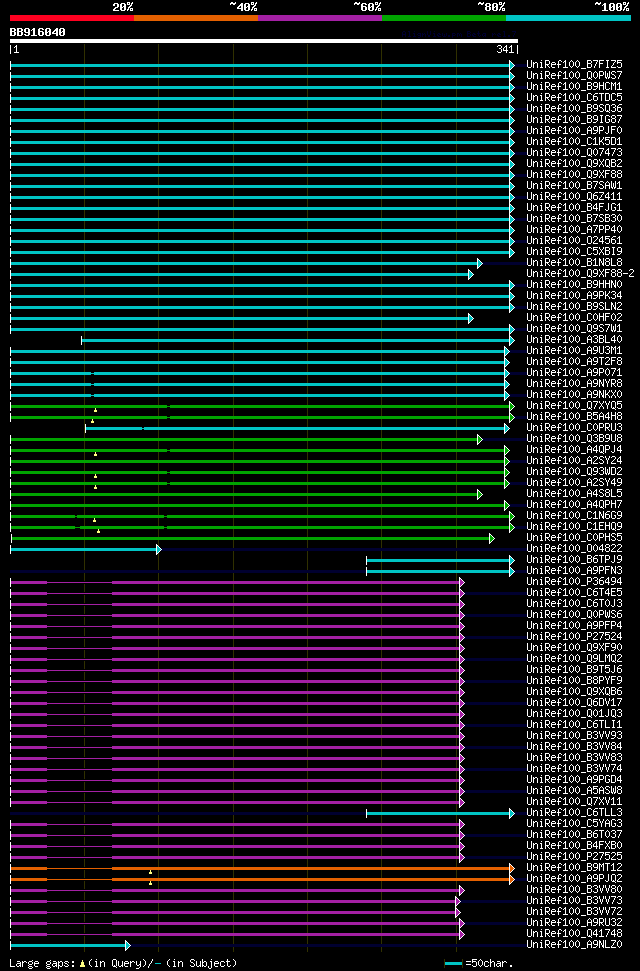
Task: Click the purple ~60% identity legend segment
Action: tap(320, 18)
